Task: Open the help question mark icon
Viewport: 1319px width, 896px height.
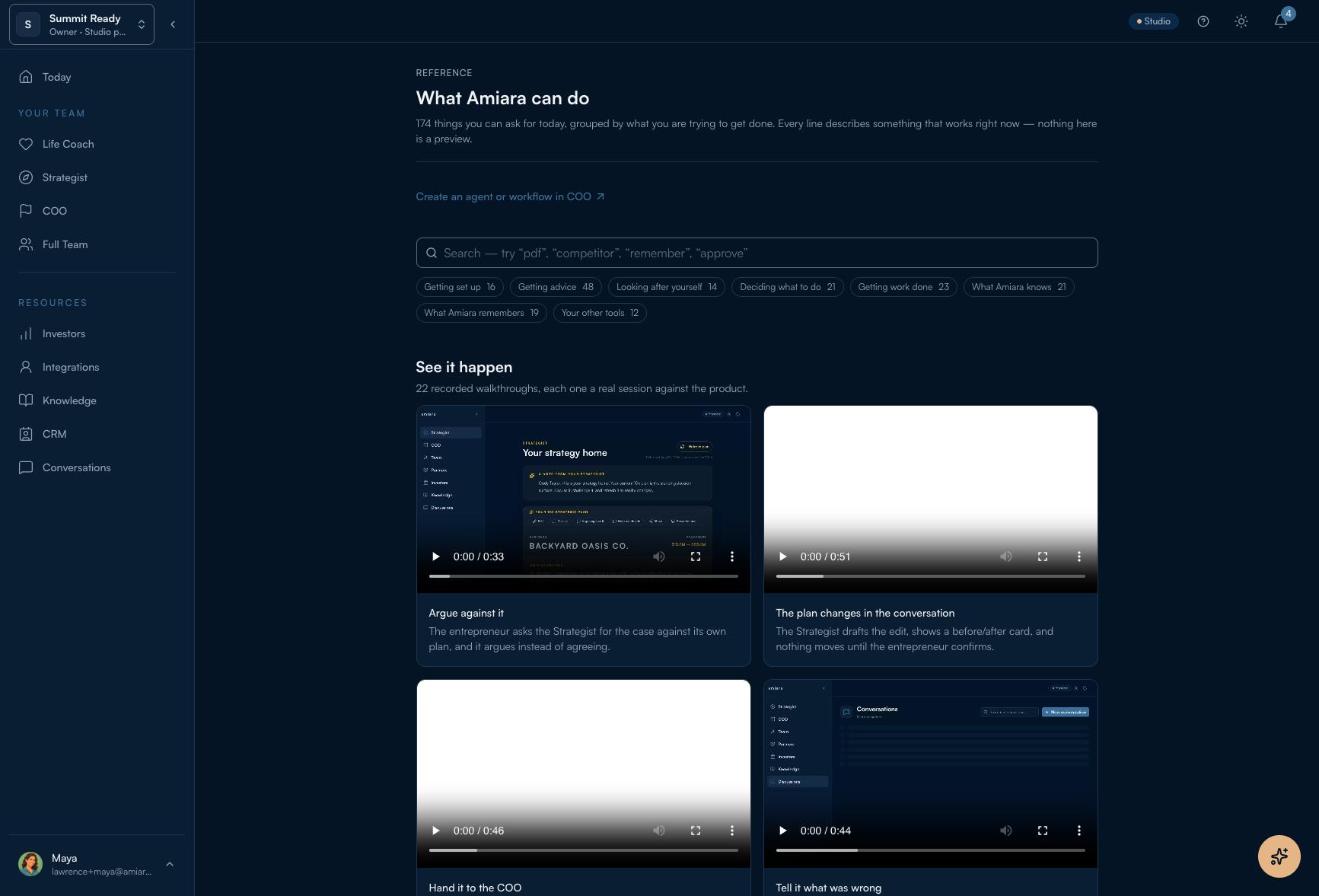Action: tap(1203, 21)
